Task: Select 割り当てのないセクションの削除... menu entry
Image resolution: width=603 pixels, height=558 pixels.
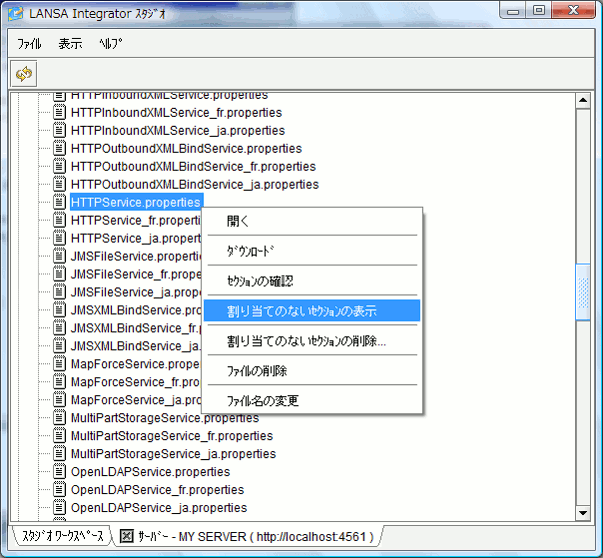Action: click(x=312, y=341)
